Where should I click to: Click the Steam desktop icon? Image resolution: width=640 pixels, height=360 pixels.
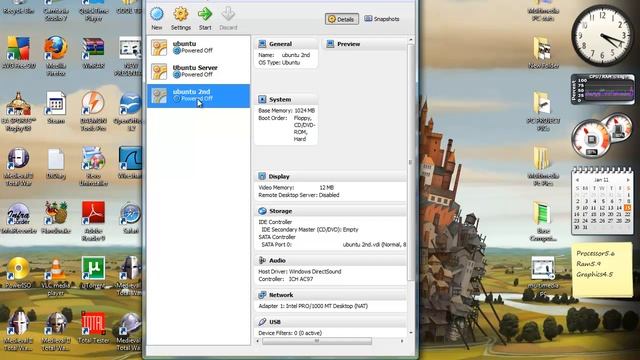pos(56,107)
